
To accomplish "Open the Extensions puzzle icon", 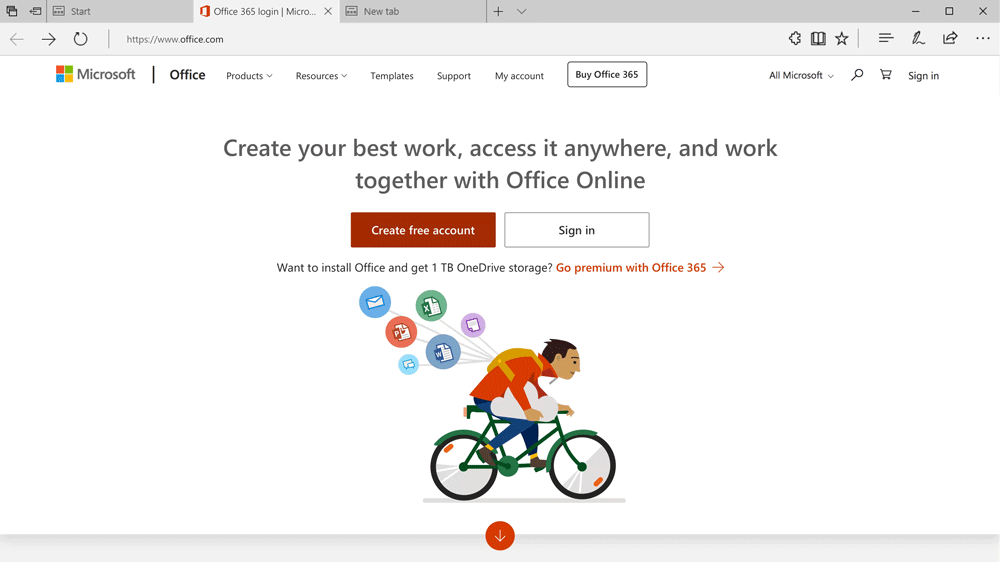I will point(795,38).
